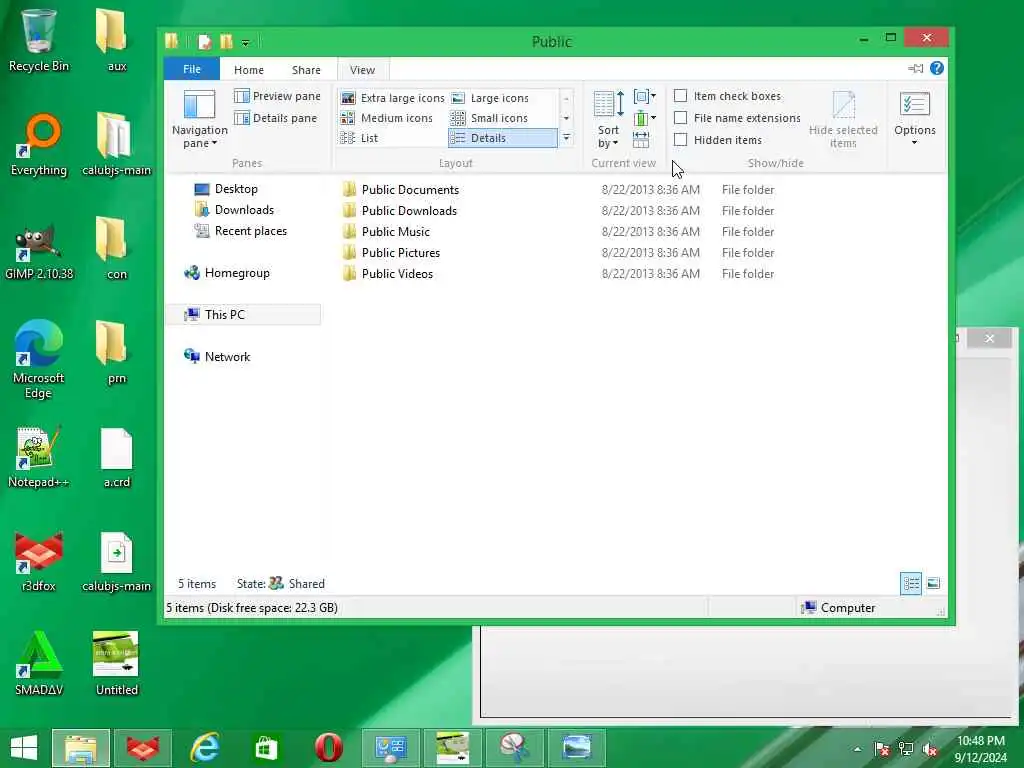Screen dimensions: 1024x768
Task: Switch to the Home tab
Action: (x=249, y=70)
